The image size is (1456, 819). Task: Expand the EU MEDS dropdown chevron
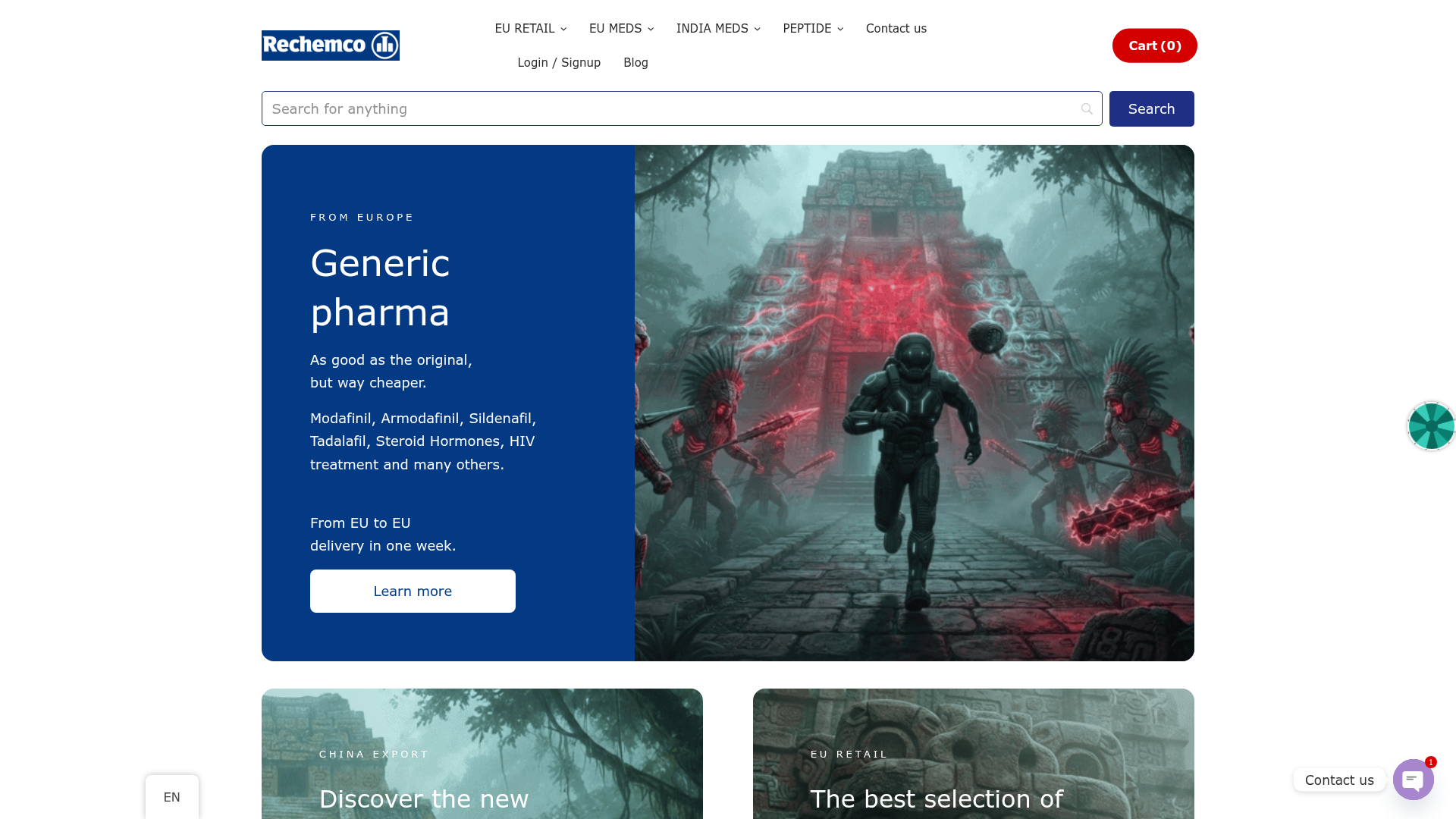651,30
